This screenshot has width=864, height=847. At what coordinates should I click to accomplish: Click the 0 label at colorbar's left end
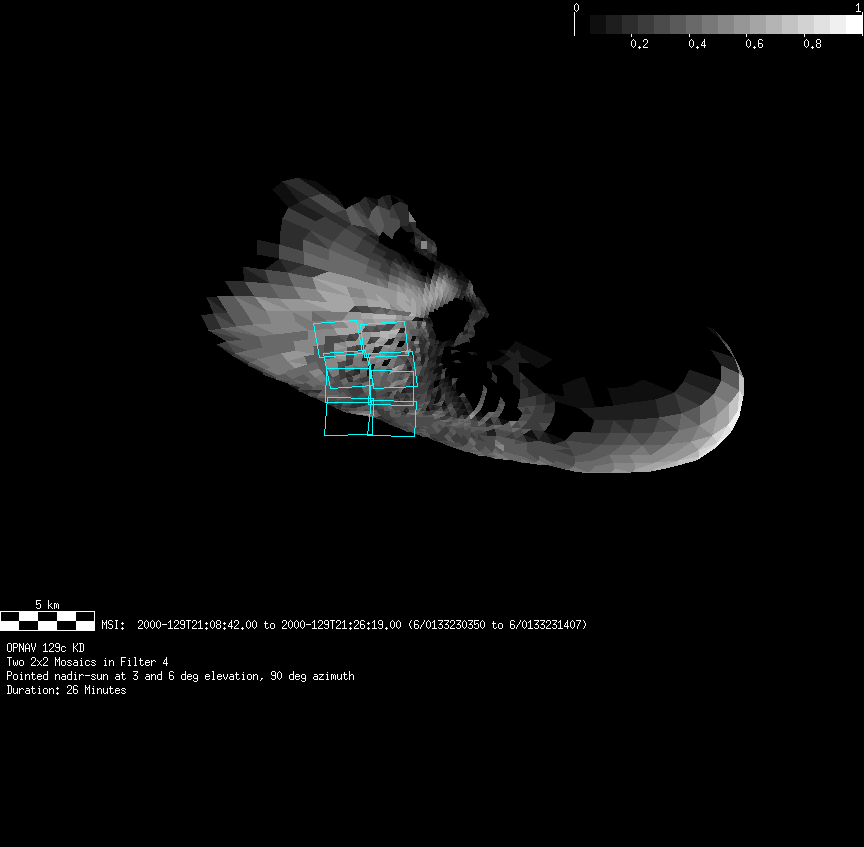pyautogui.click(x=576, y=7)
